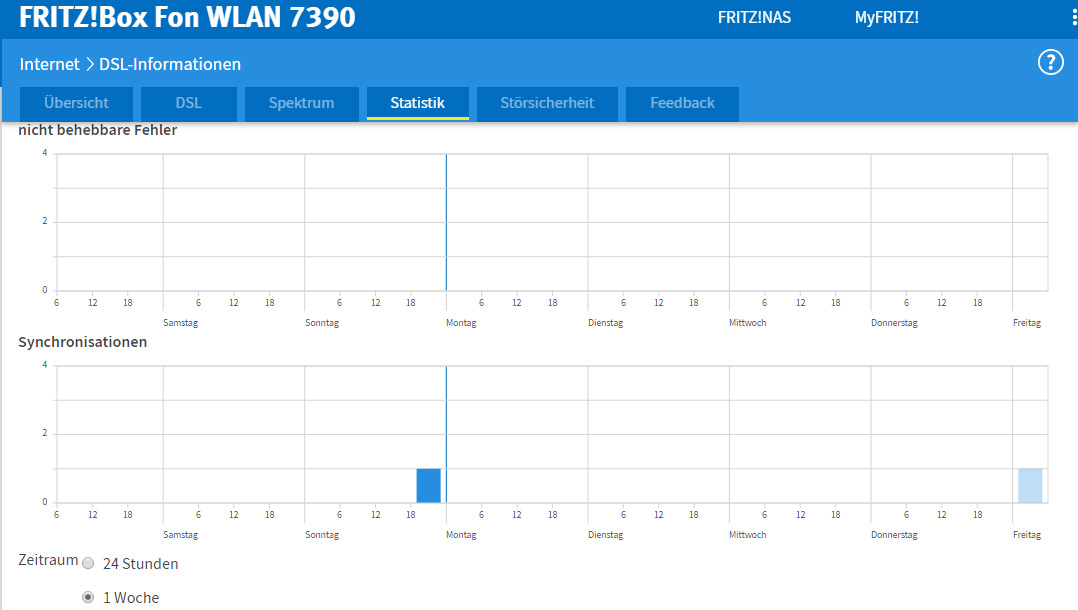
Task: Click the DSL-Informationen breadcrumb text
Action: point(170,64)
